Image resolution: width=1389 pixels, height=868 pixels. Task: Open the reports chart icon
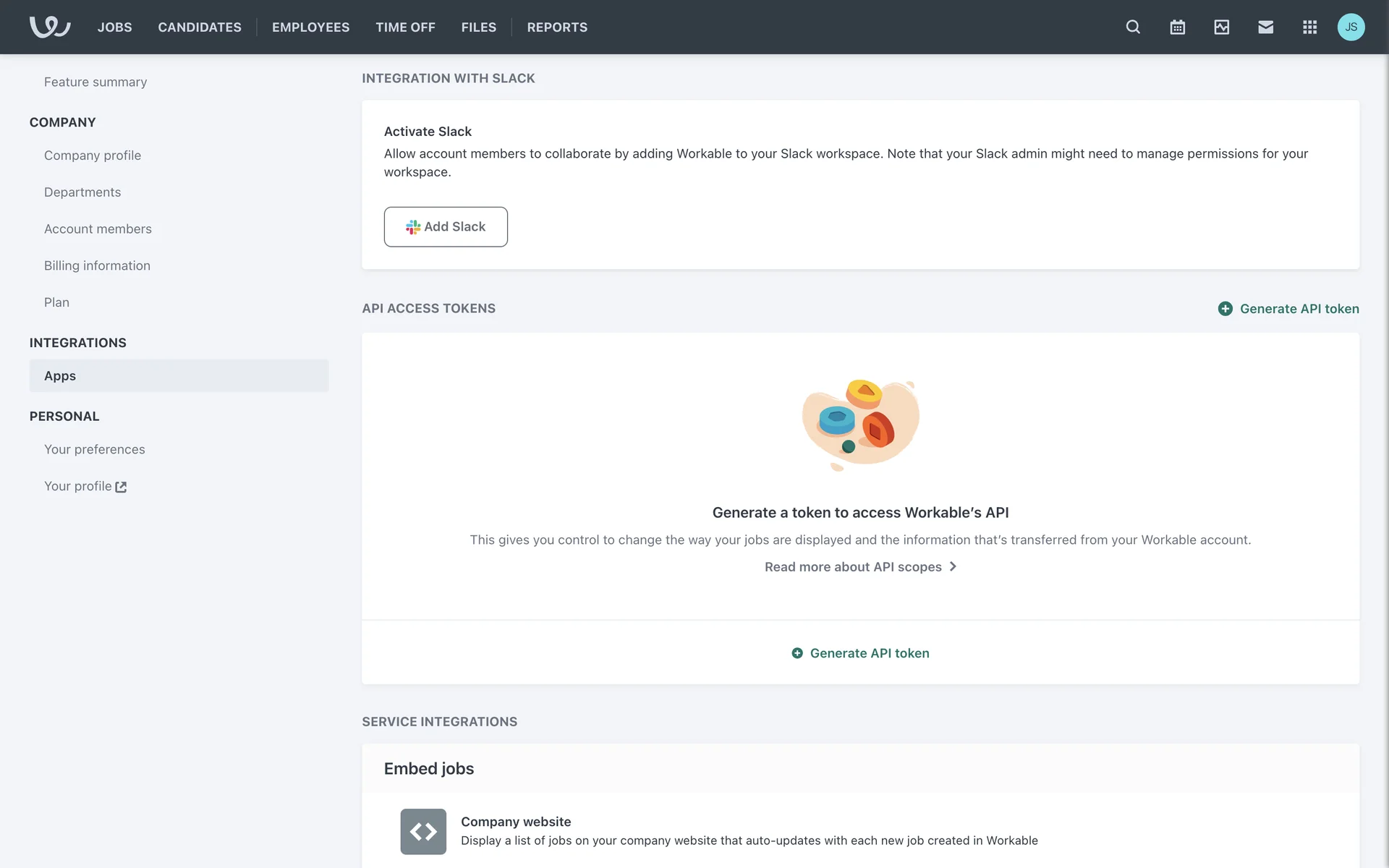pyautogui.click(x=1221, y=27)
